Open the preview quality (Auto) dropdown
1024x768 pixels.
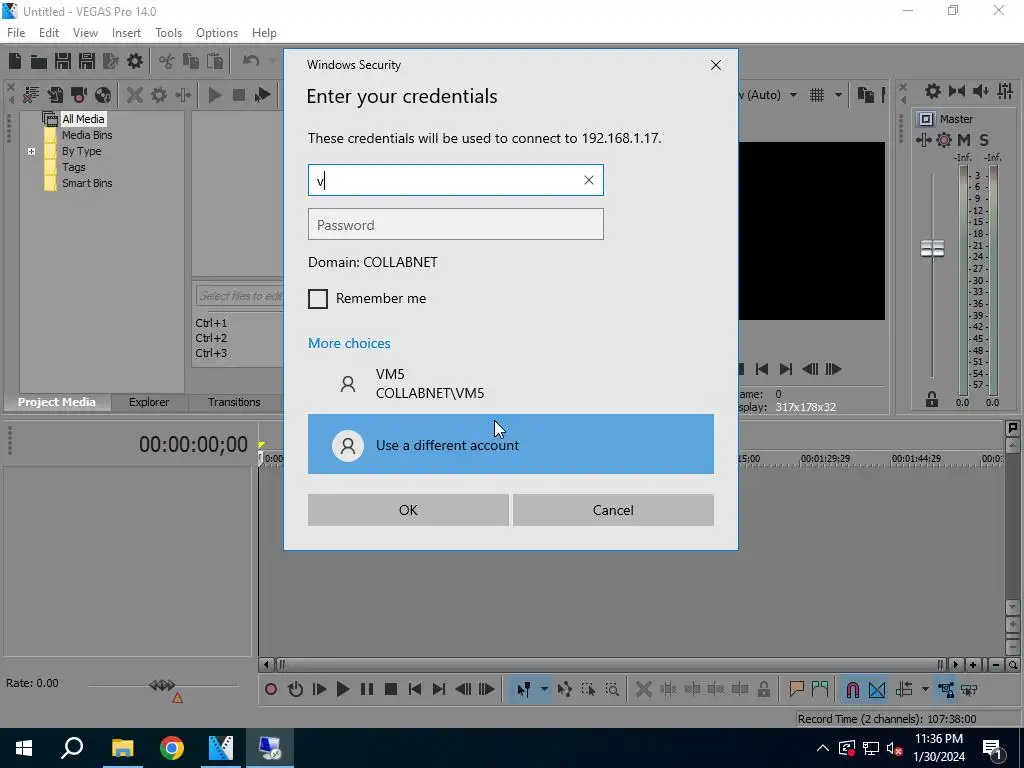point(793,95)
